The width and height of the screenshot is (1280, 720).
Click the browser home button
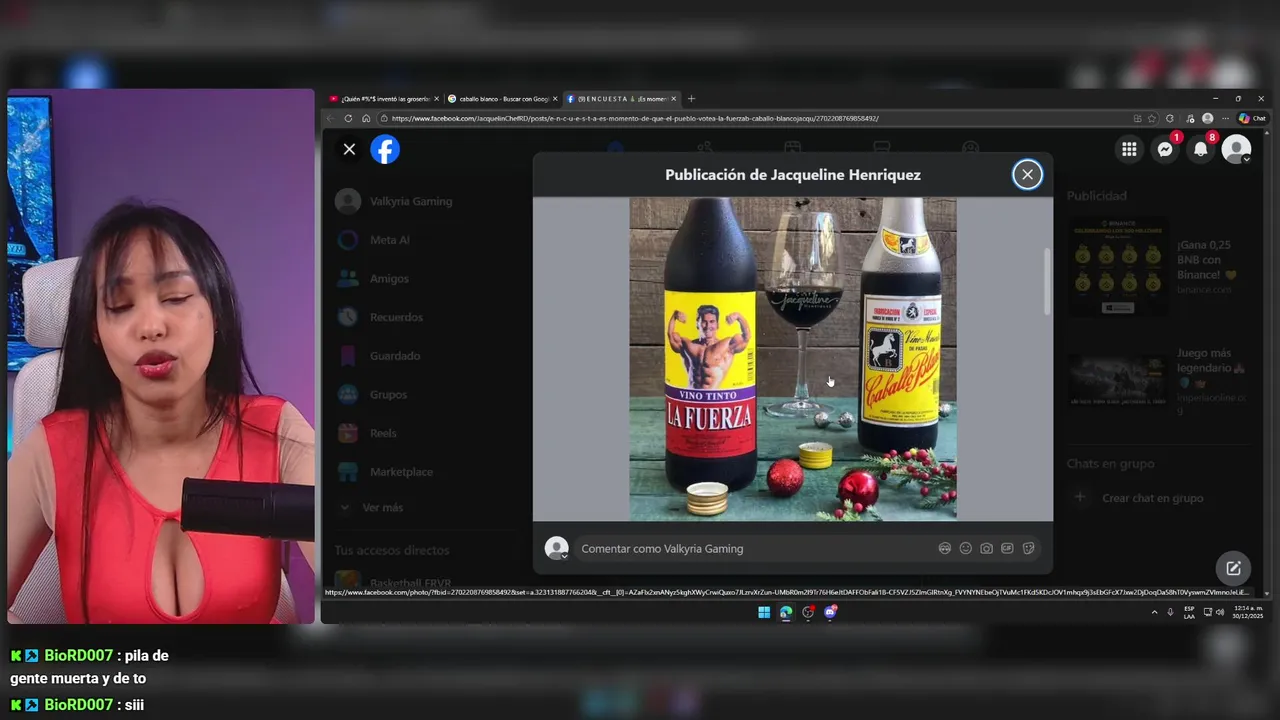(x=366, y=118)
